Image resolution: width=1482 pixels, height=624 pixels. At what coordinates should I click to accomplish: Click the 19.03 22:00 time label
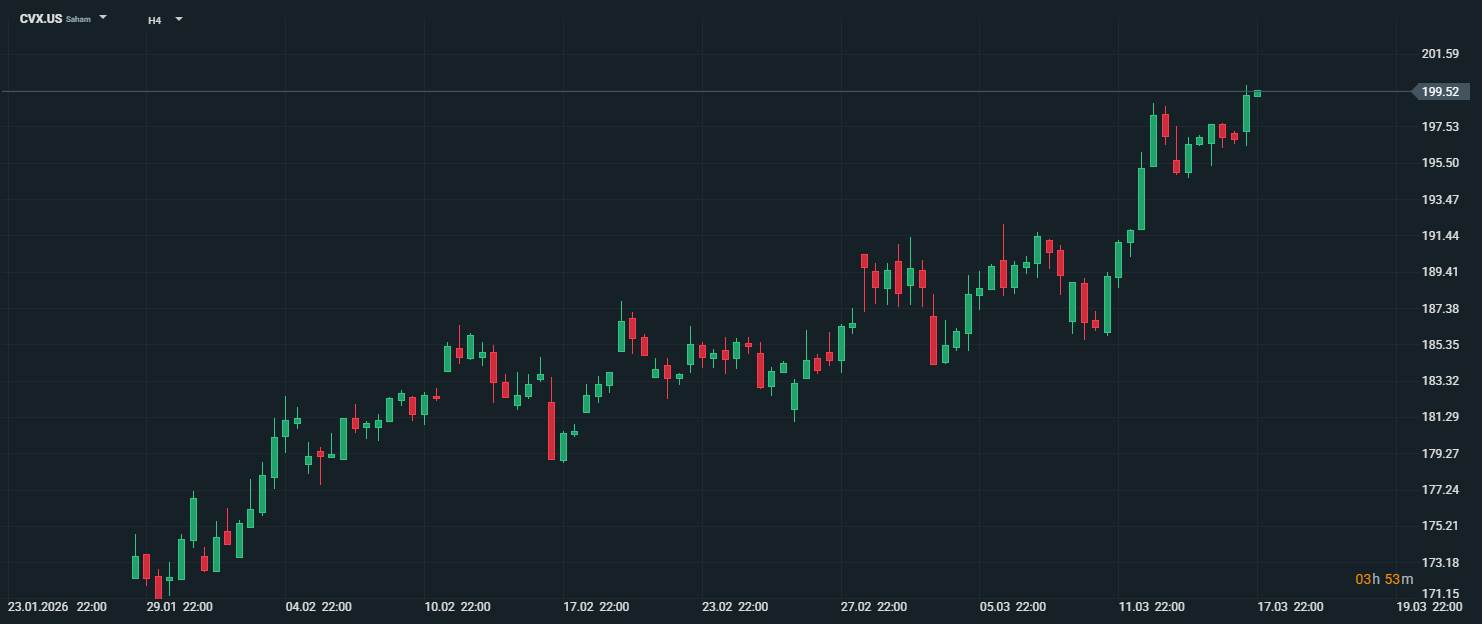click(x=1430, y=607)
